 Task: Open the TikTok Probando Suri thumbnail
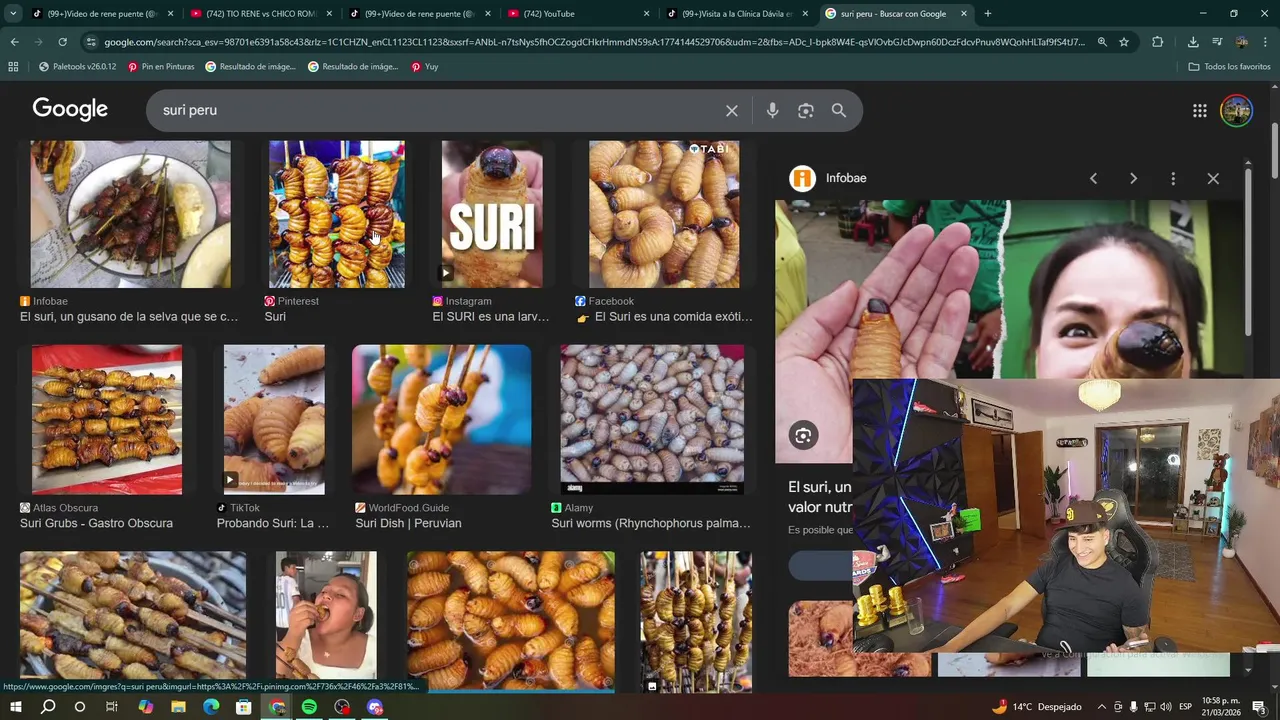[274, 420]
